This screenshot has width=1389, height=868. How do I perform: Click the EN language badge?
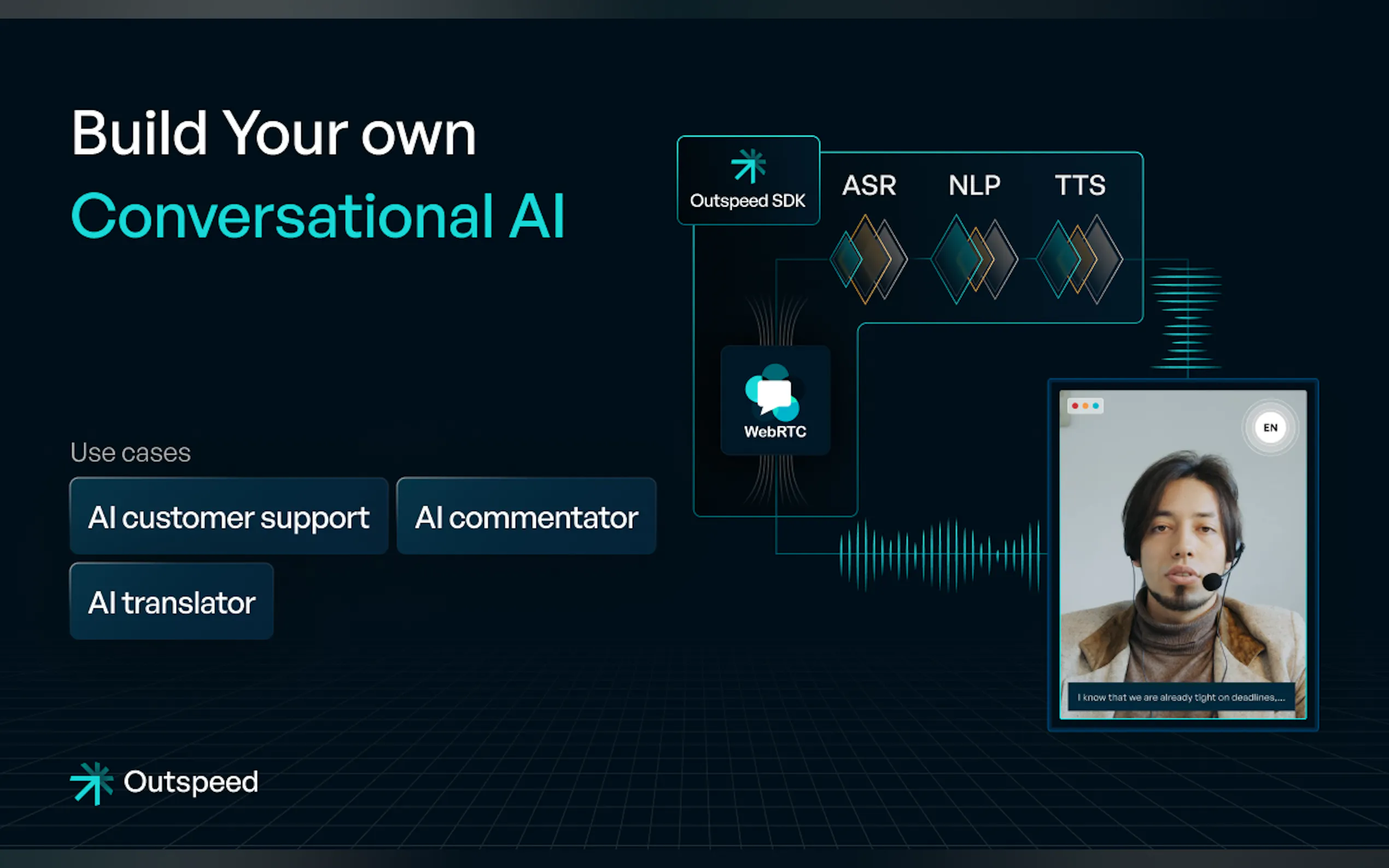tap(1270, 427)
